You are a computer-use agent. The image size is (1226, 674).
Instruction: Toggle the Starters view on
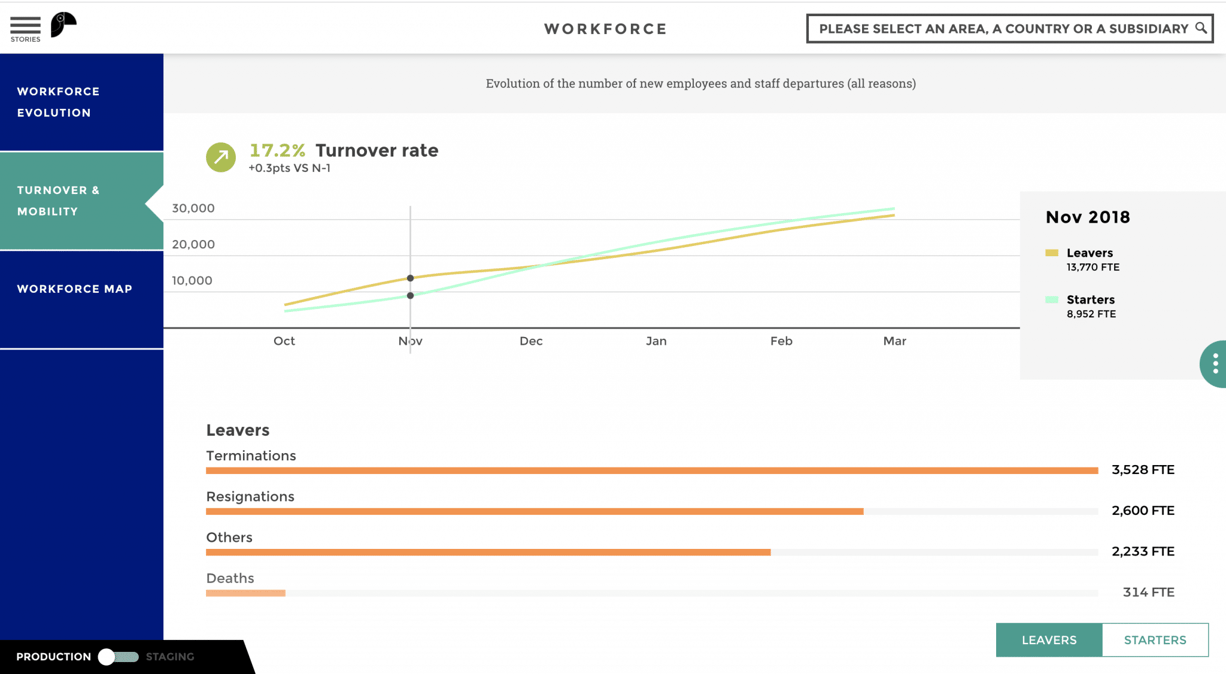[1155, 640]
